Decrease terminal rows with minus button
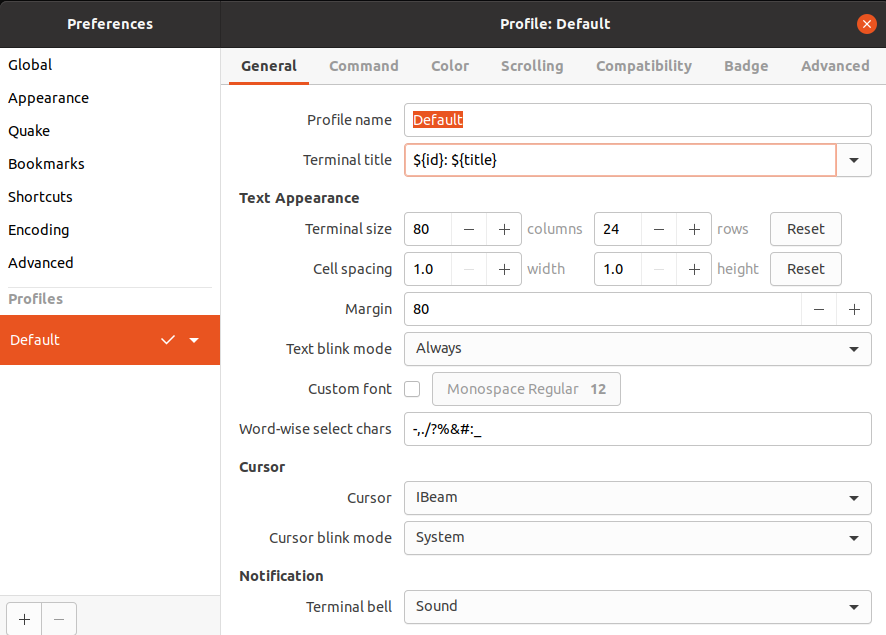Screen dimensions: 886x635 click(x=658, y=229)
